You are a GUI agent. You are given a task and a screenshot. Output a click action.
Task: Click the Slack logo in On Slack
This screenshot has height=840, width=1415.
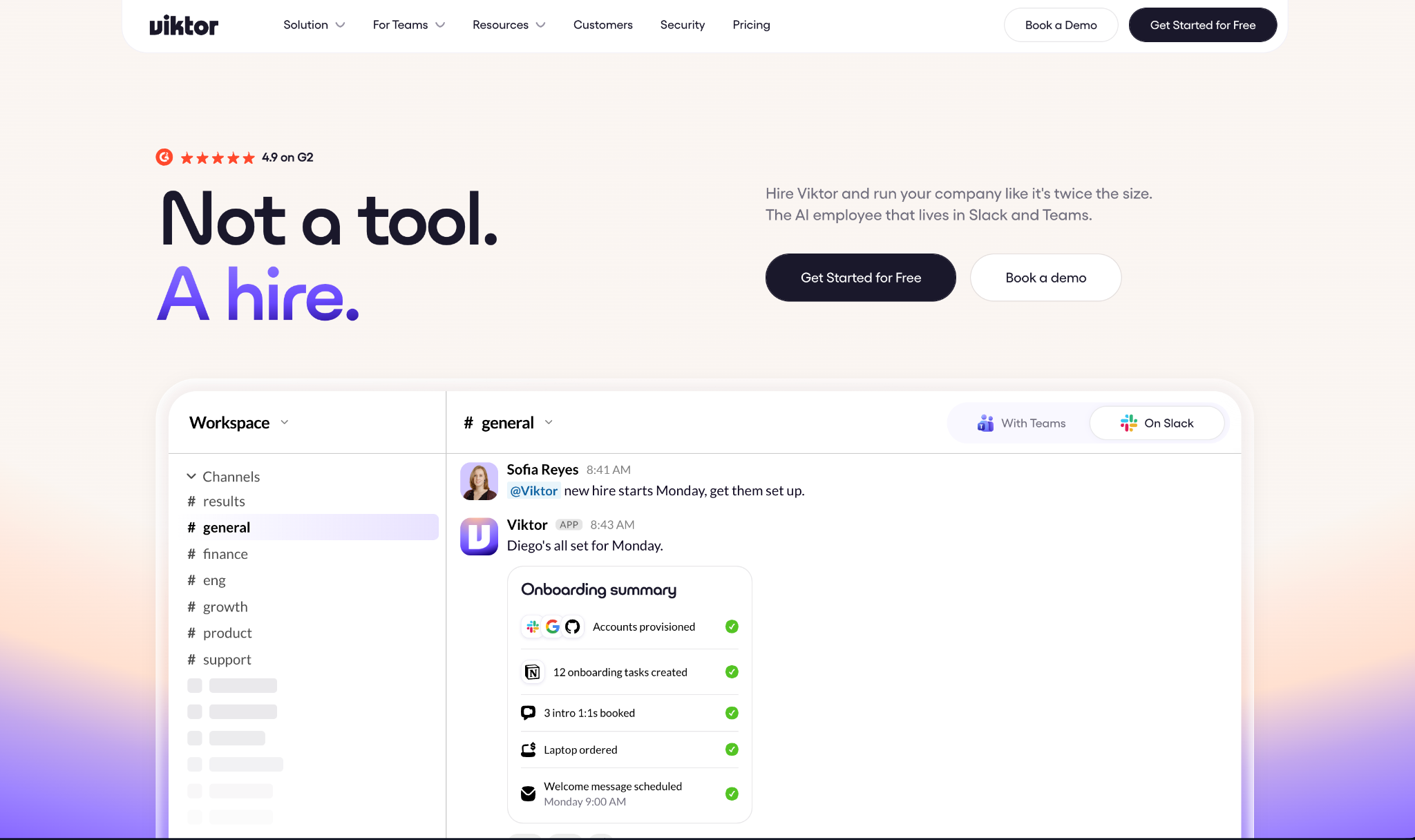point(1128,423)
